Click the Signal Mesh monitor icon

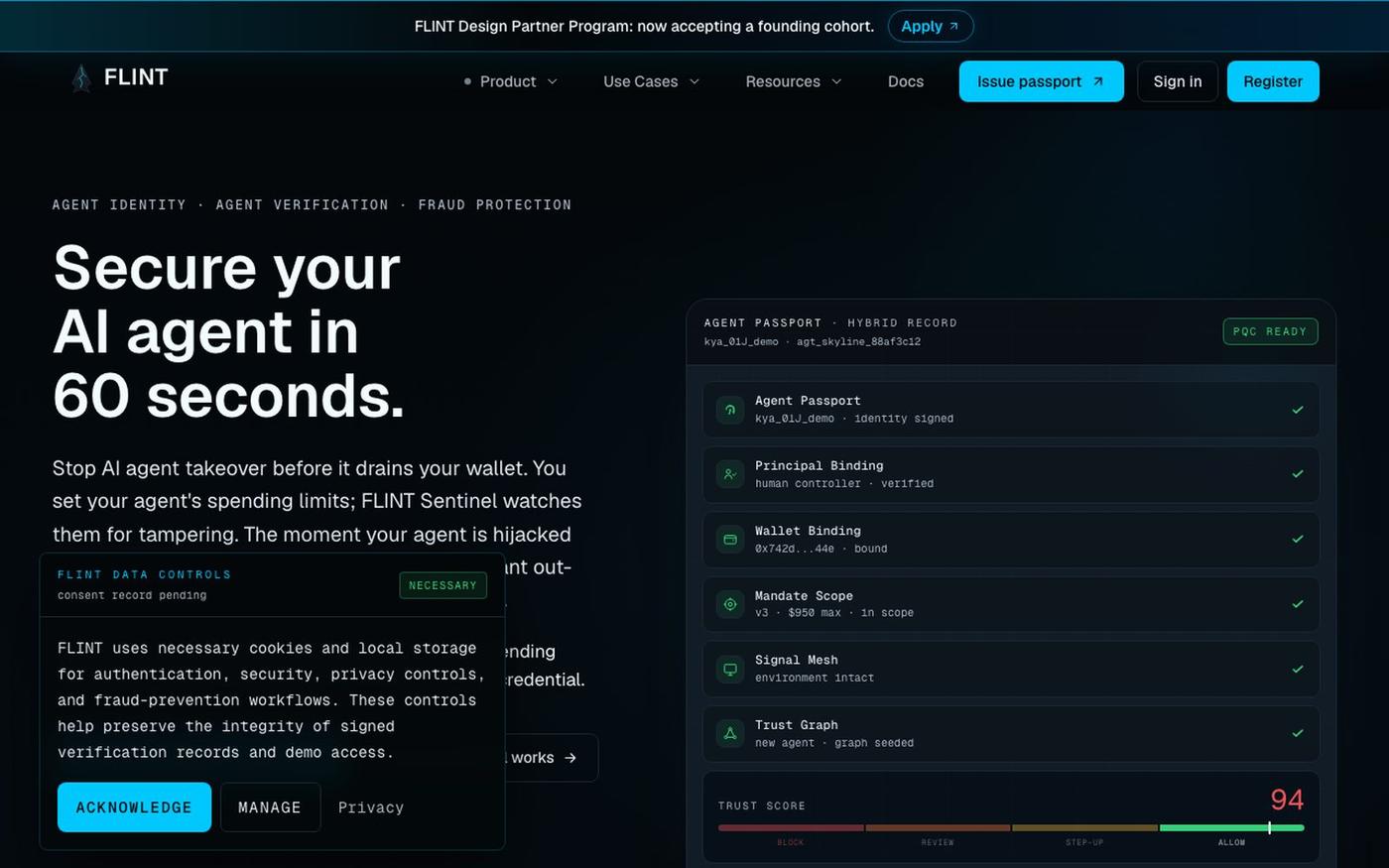(x=730, y=669)
